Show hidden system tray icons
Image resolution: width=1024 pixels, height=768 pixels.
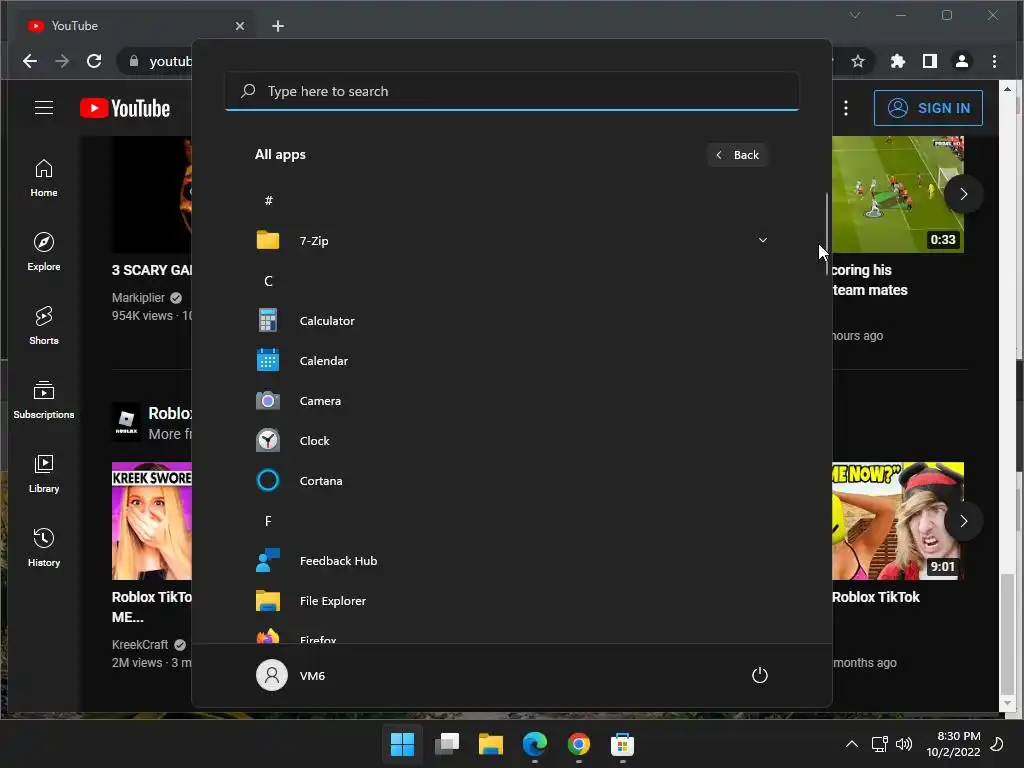point(852,744)
